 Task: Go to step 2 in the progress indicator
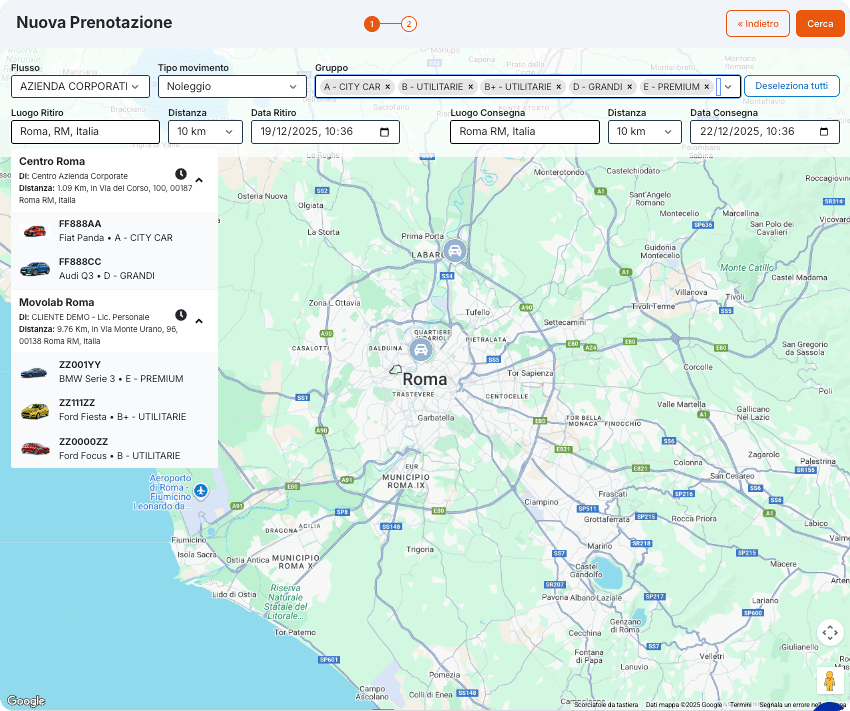pyautogui.click(x=409, y=24)
